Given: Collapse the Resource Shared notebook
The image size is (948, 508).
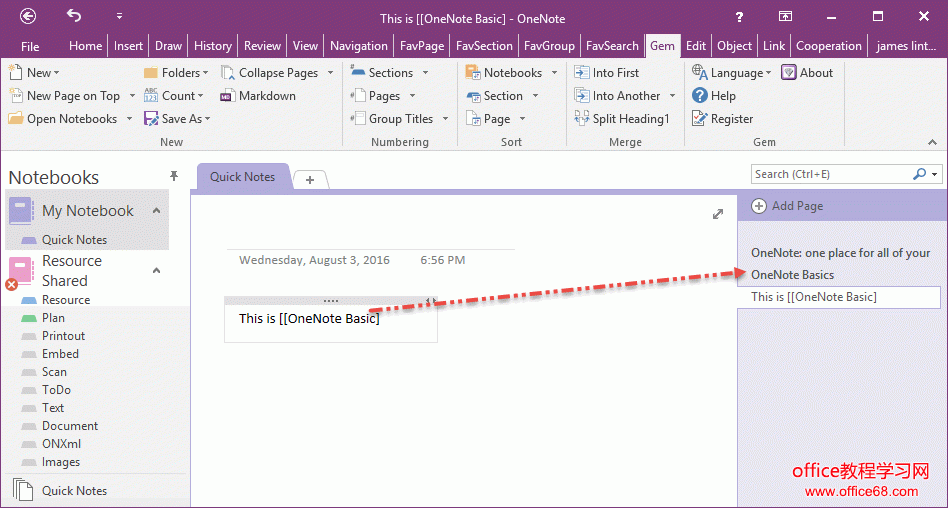Looking at the screenshot, I should (x=156, y=270).
